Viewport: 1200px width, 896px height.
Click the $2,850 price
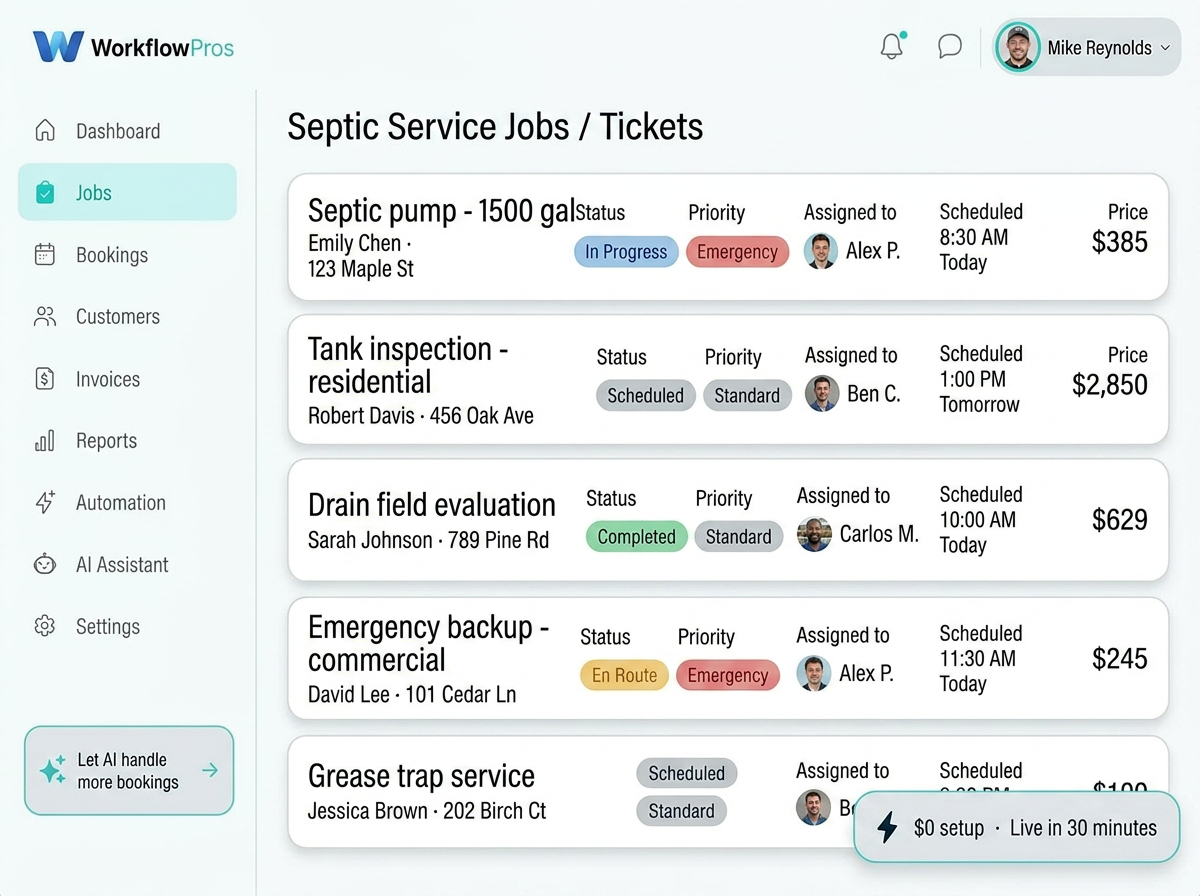[1110, 385]
